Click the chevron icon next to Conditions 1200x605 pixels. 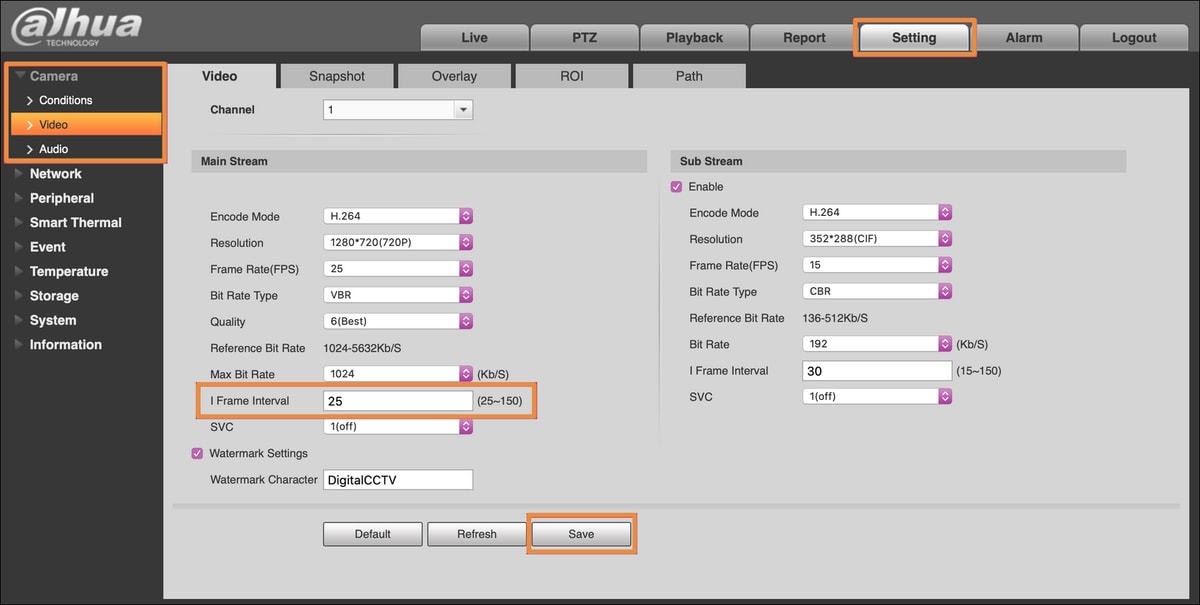30,101
